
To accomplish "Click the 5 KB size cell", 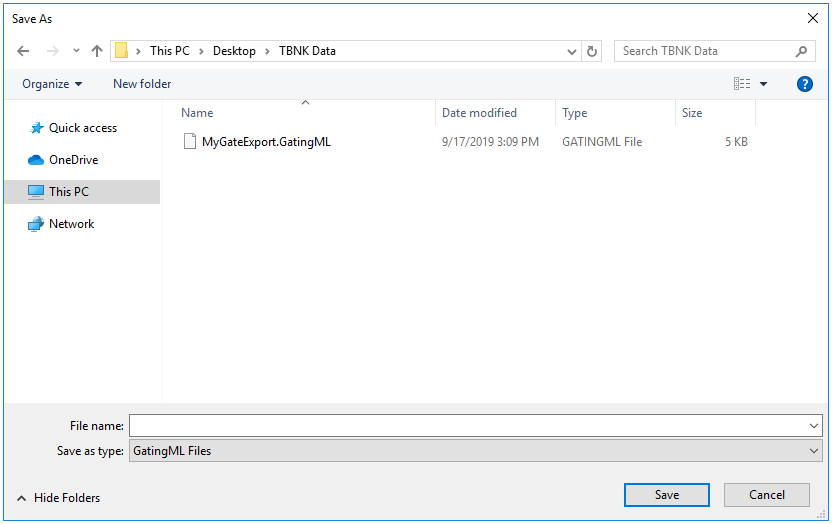I will 736,142.
